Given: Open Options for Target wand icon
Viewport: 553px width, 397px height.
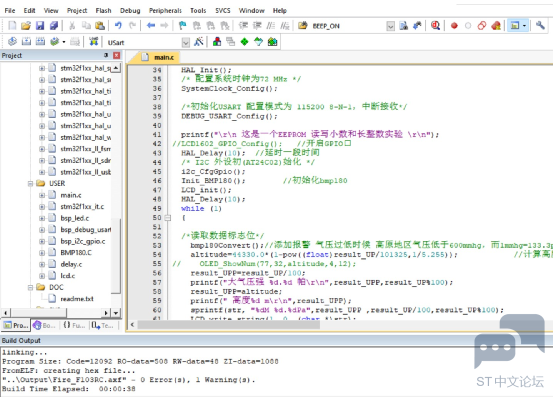Looking at the screenshot, I should click(x=199, y=42).
